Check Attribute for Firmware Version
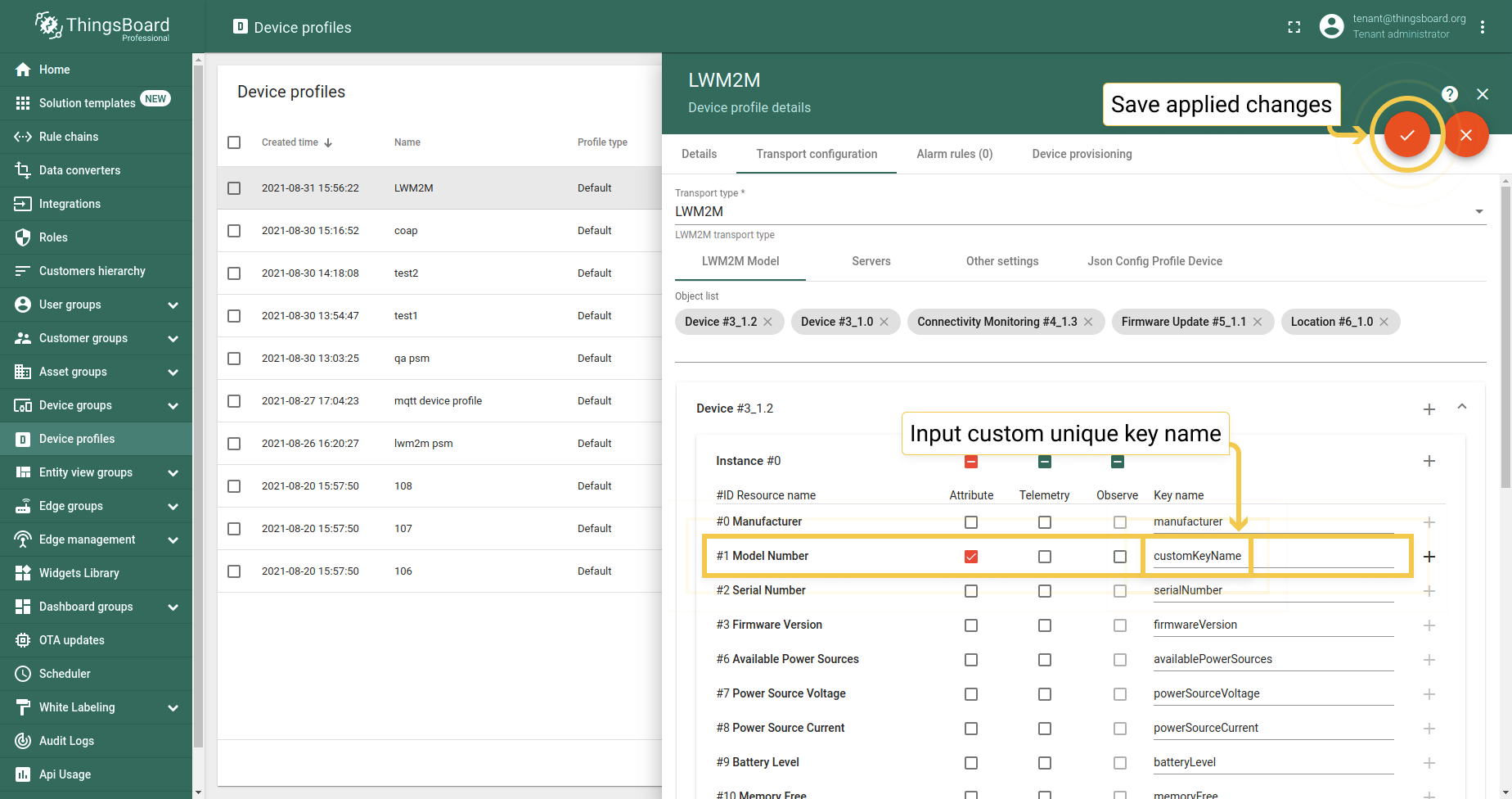The width and height of the screenshot is (1512, 799). pyautogui.click(x=971, y=625)
